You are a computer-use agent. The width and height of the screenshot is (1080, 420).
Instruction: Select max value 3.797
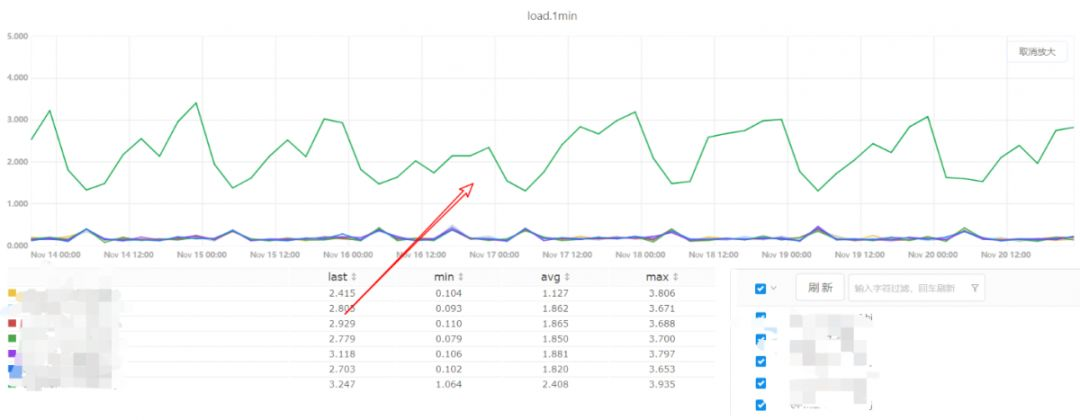tap(663, 354)
